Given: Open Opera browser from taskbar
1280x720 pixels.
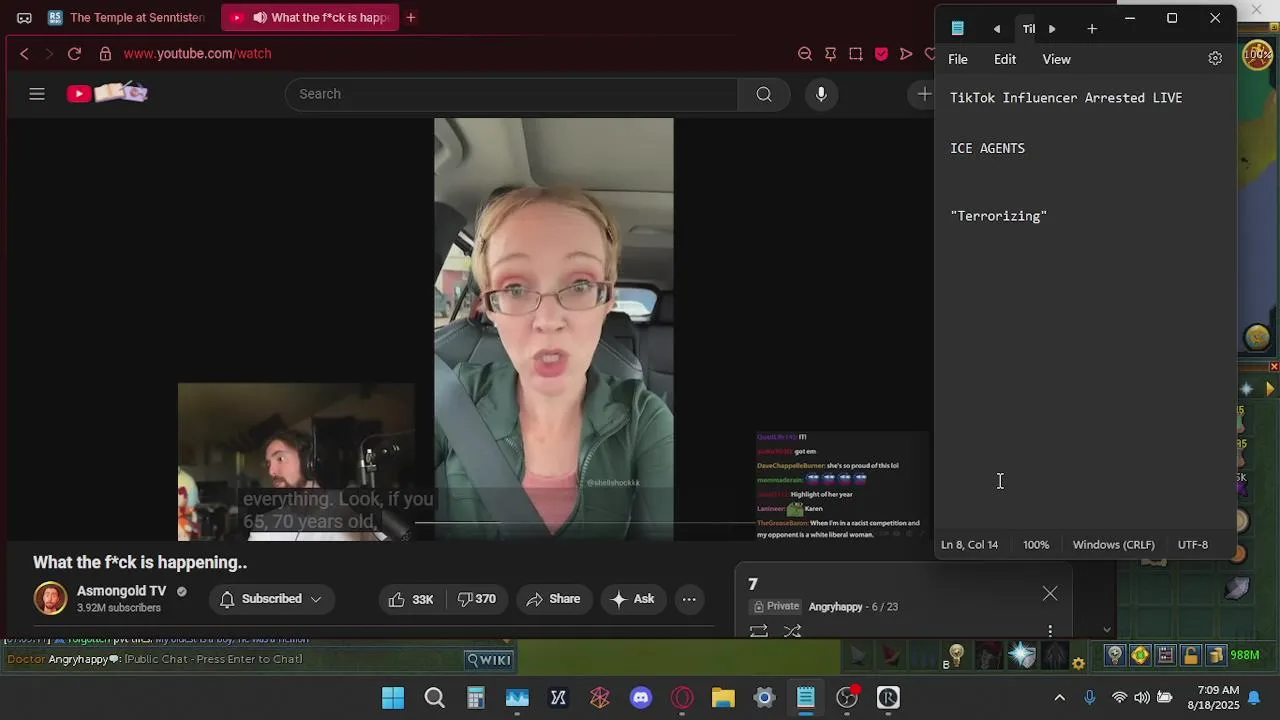Looking at the screenshot, I should 682,698.
